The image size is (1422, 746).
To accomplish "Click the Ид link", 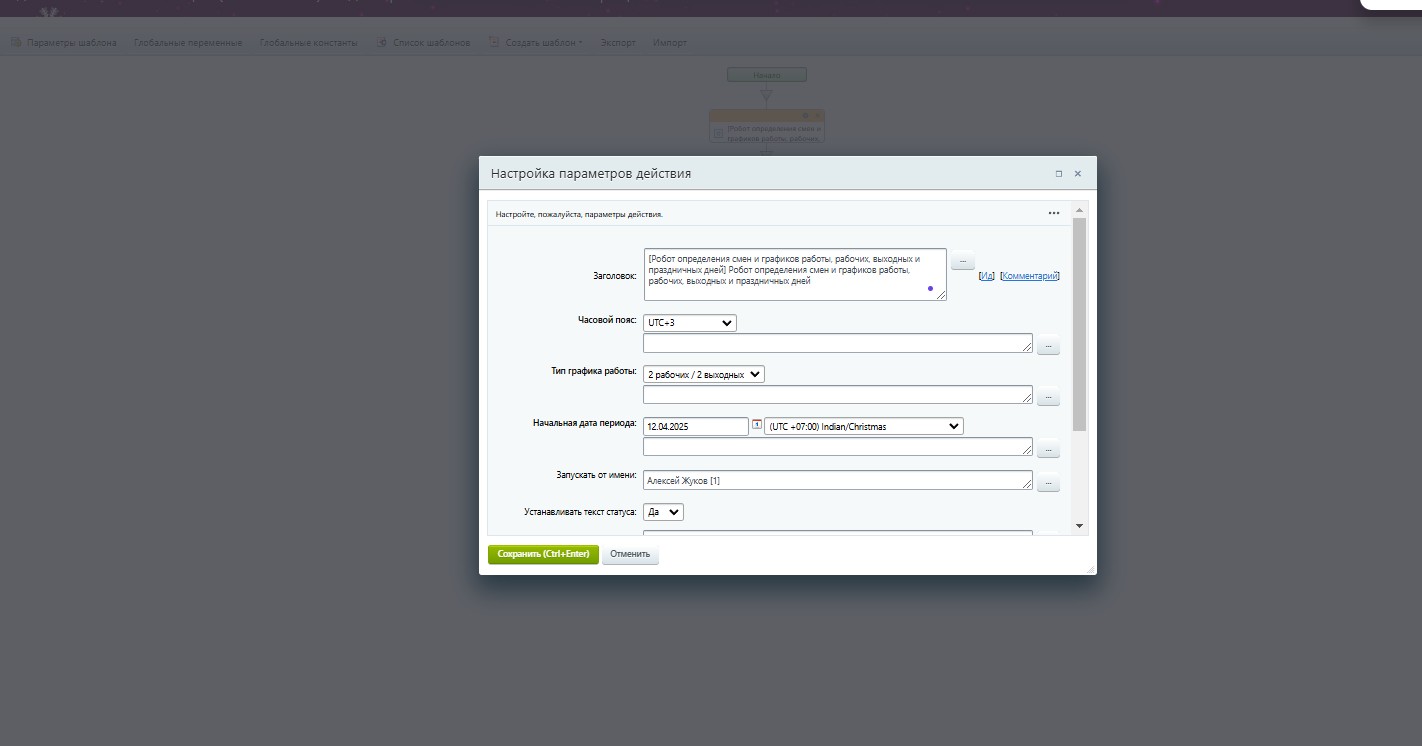I will (986, 276).
